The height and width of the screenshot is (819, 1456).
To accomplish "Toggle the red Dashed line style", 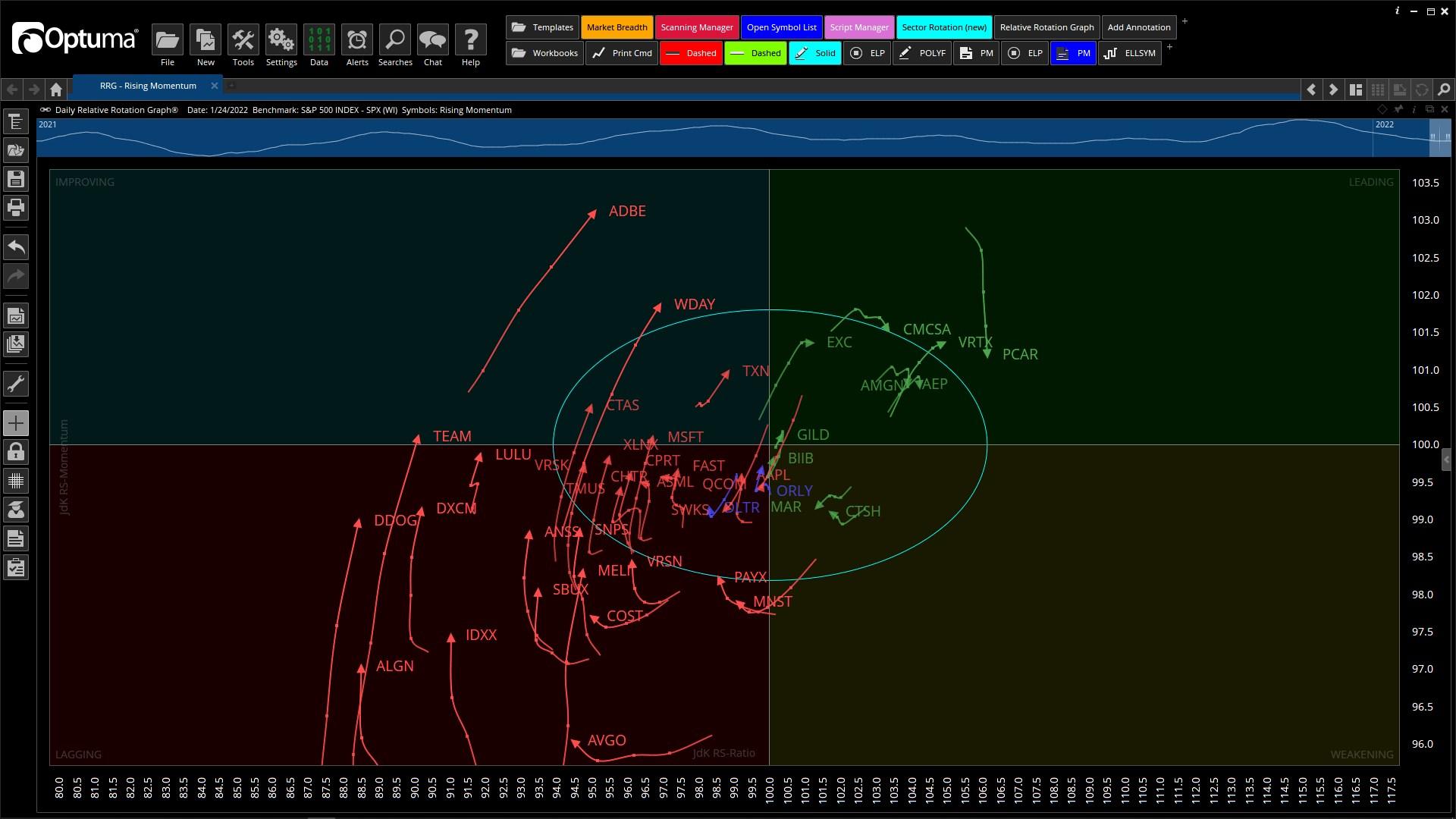I will (x=691, y=53).
